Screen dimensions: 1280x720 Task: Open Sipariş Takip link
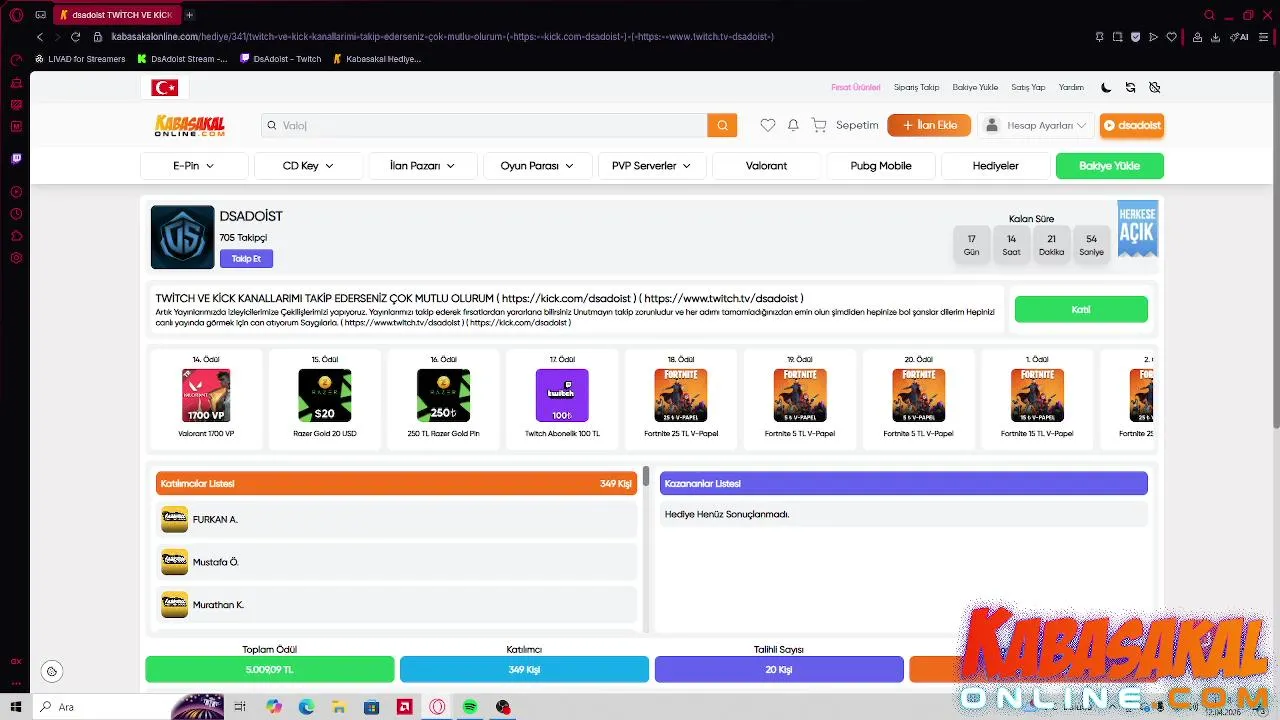click(x=916, y=88)
